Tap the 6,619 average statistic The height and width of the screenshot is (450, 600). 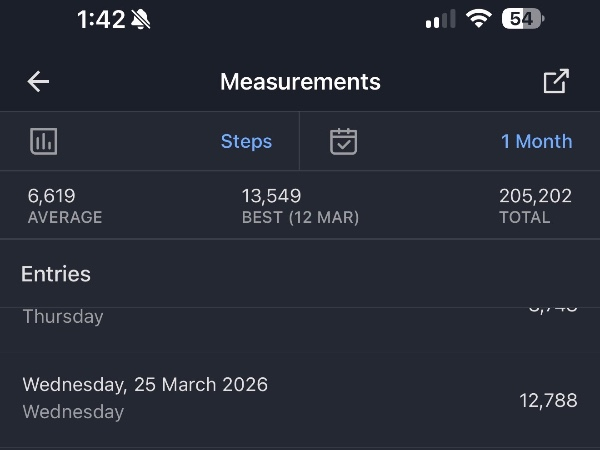pyautogui.click(x=52, y=196)
